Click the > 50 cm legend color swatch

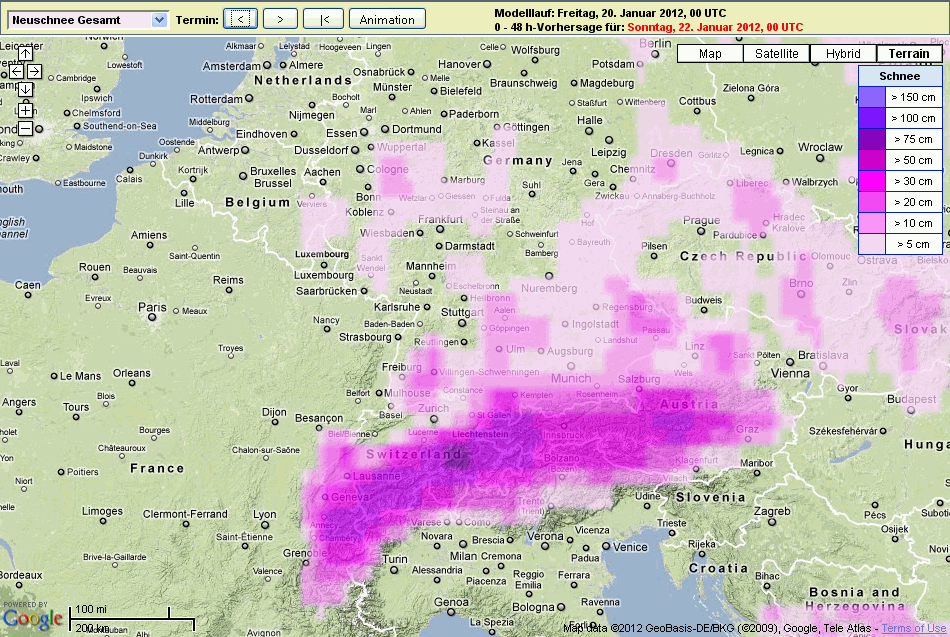[x=872, y=160]
